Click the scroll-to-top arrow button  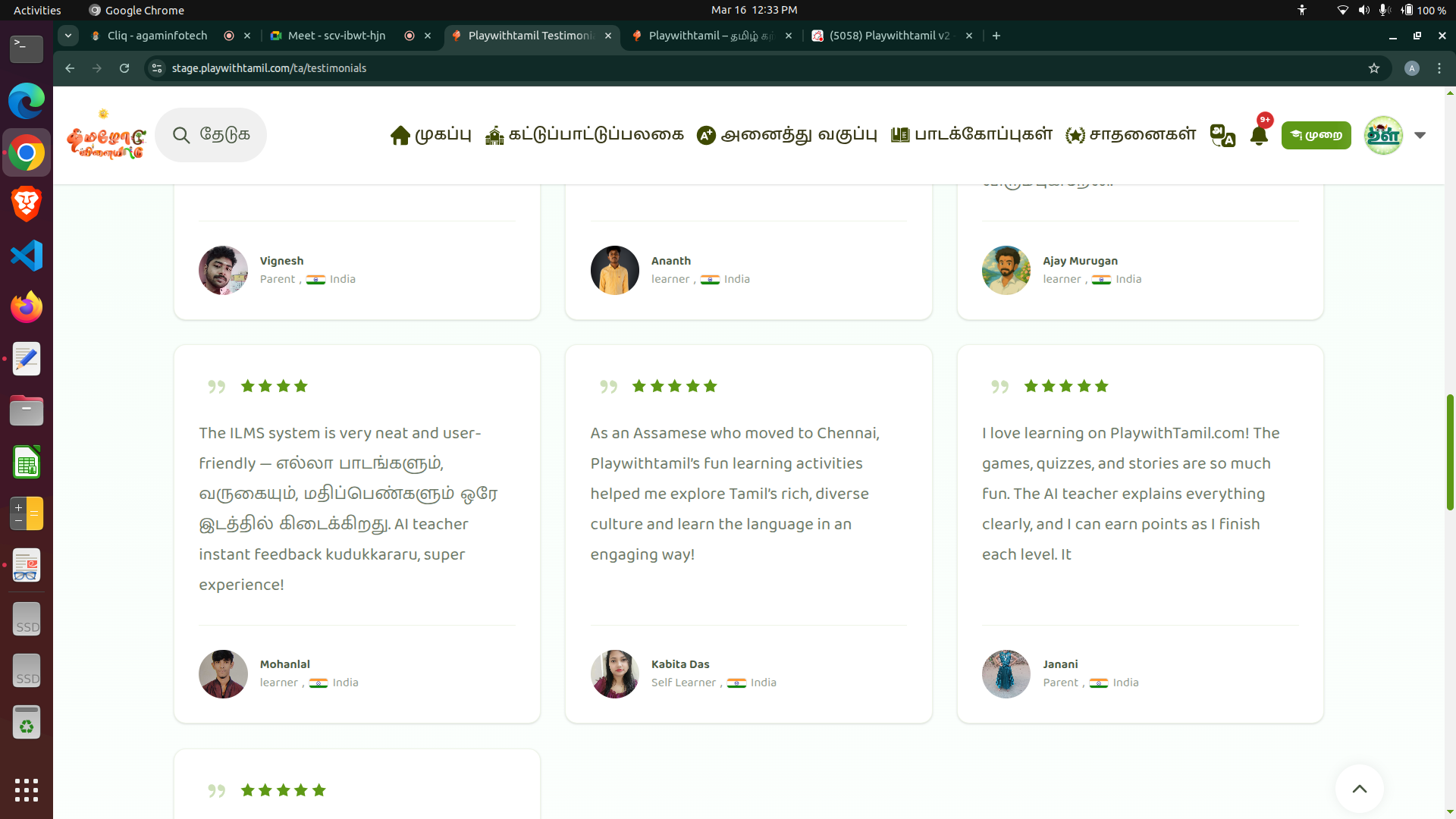pyautogui.click(x=1359, y=789)
